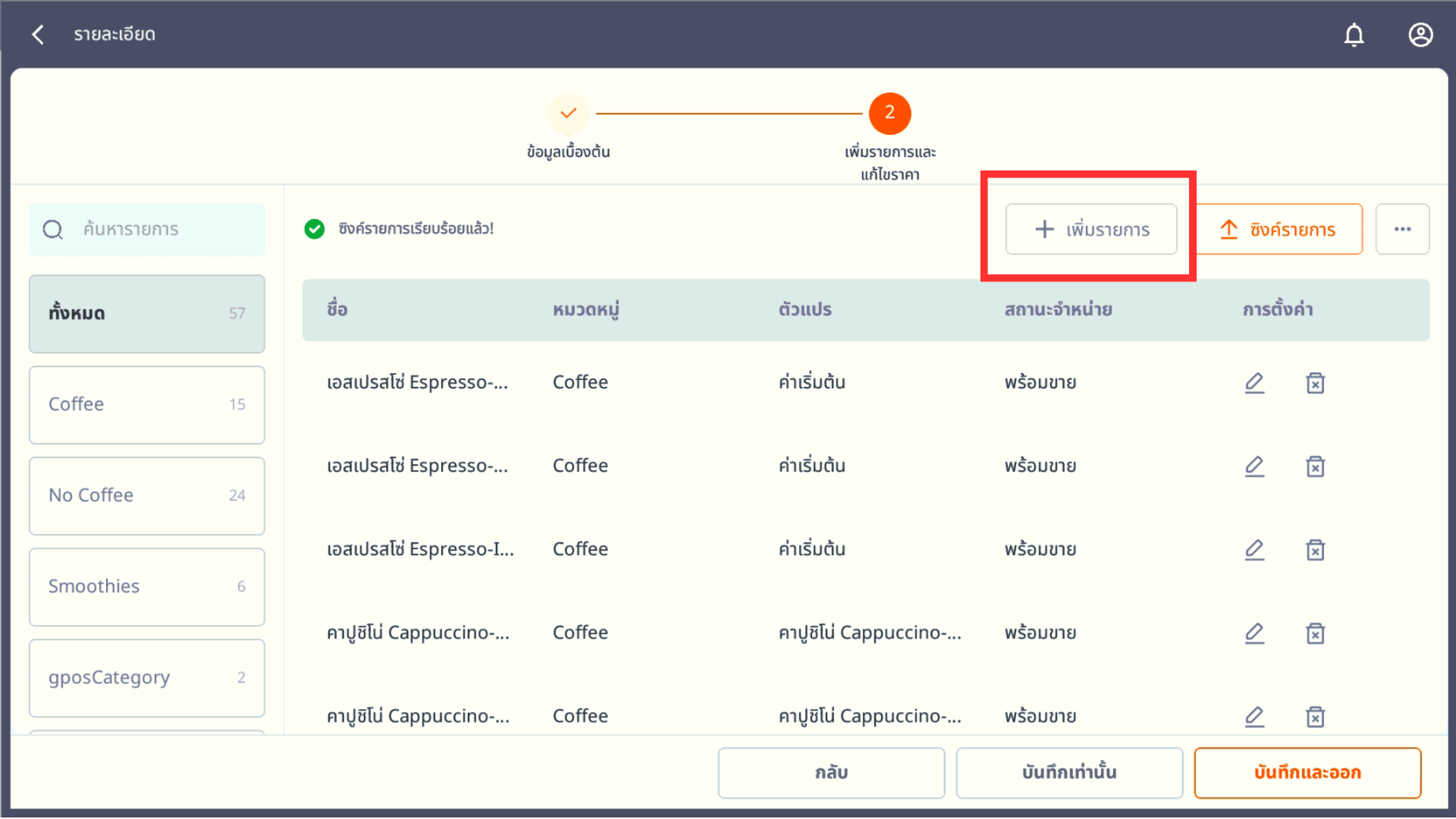Select the Smoothies category filter
Screen dimensions: 1456x819
[x=146, y=586]
